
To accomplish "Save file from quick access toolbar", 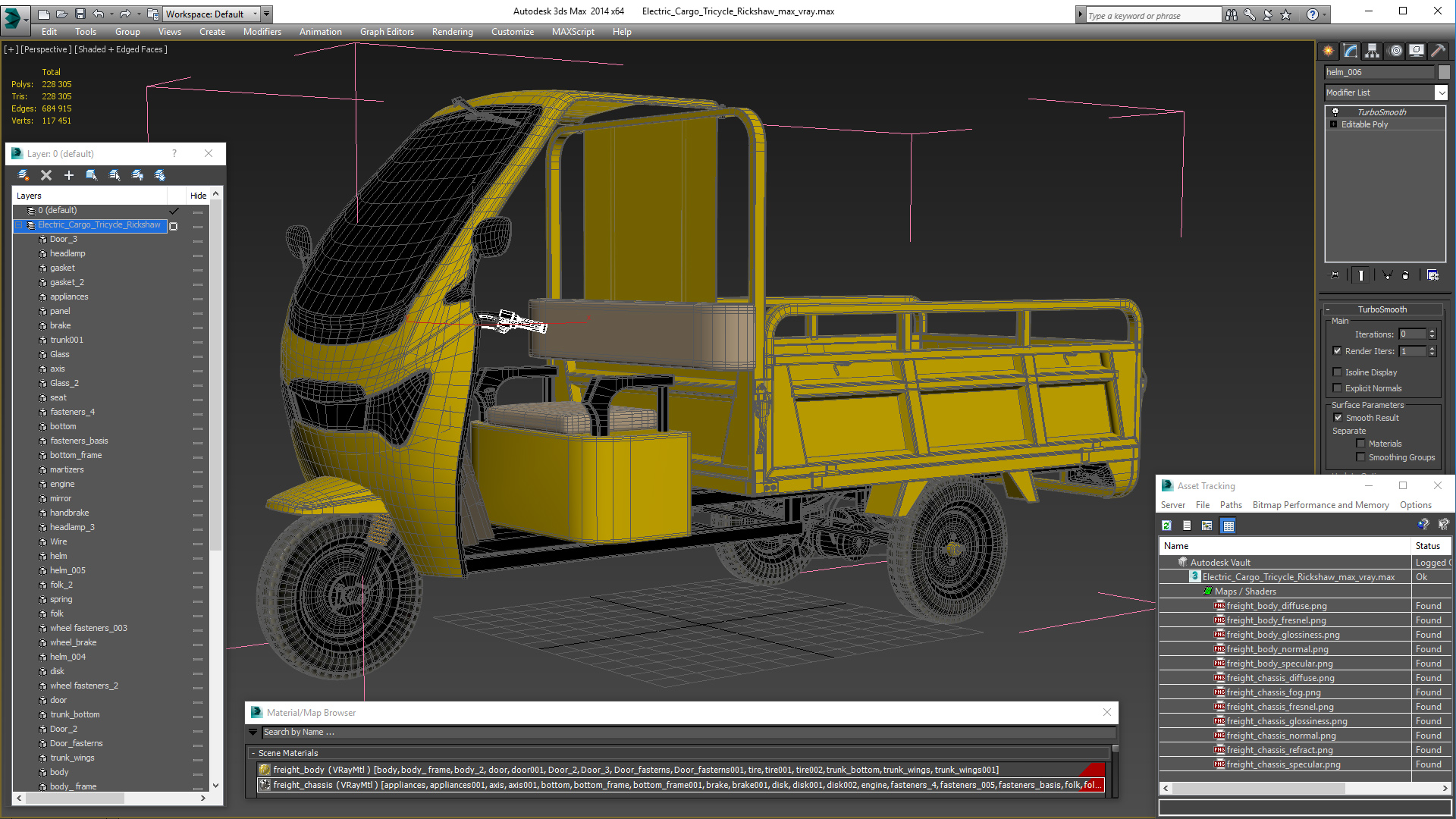I will point(80,14).
